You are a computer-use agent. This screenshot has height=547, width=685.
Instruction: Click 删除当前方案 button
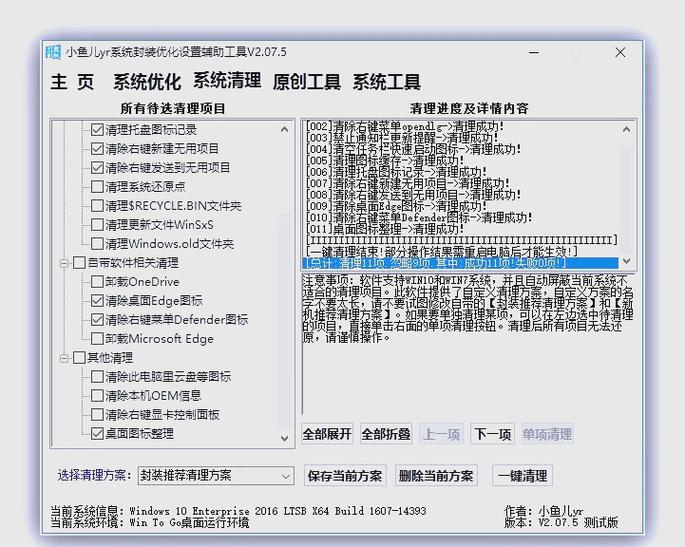(436, 476)
